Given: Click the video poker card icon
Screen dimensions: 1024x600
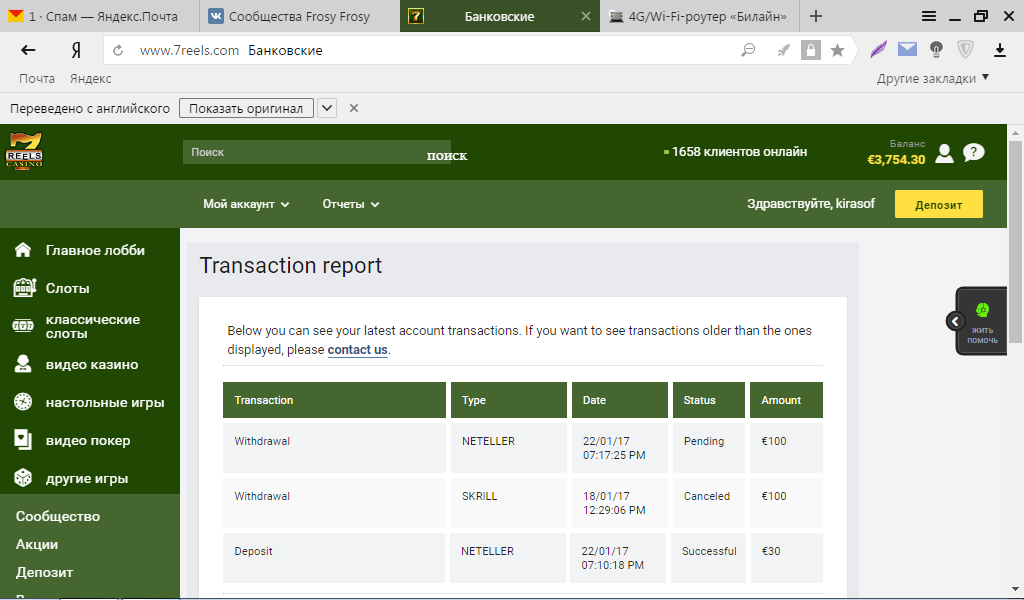Looking at the screenshot, I should [x=23, y=440].
